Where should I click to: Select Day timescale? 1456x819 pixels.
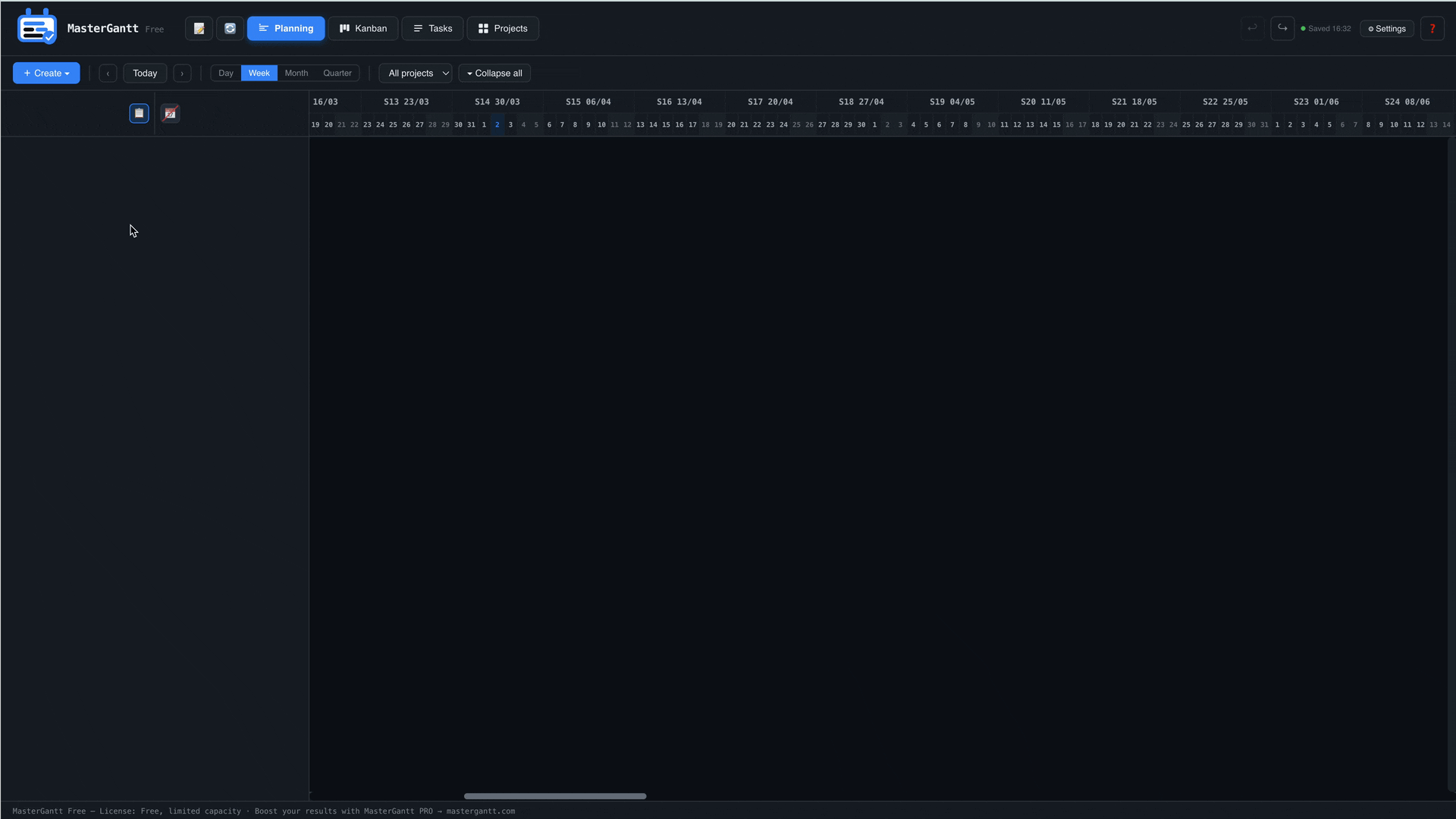(x=226, y=73)
